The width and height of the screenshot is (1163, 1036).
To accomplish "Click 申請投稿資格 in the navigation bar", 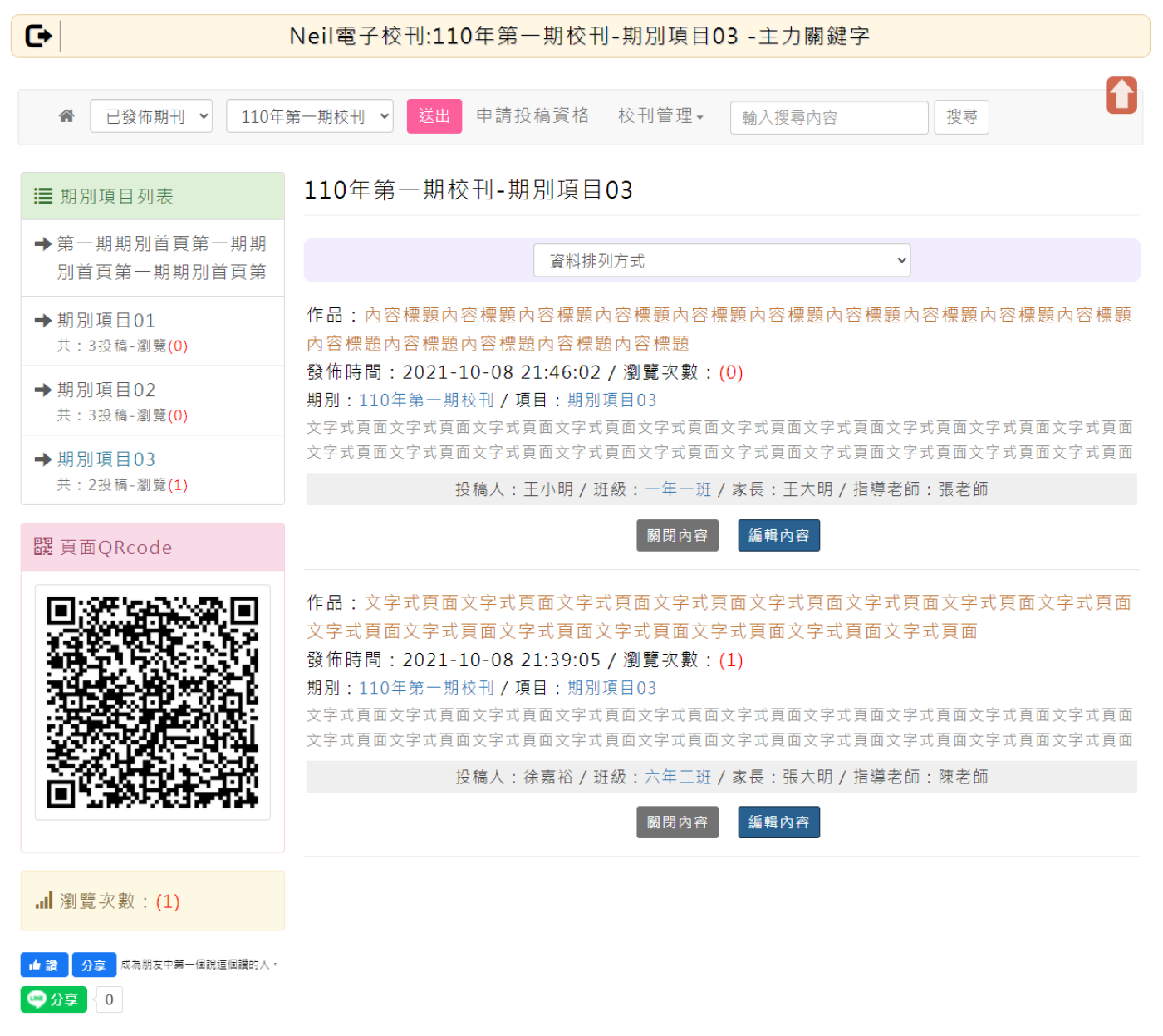I will 532,116.
